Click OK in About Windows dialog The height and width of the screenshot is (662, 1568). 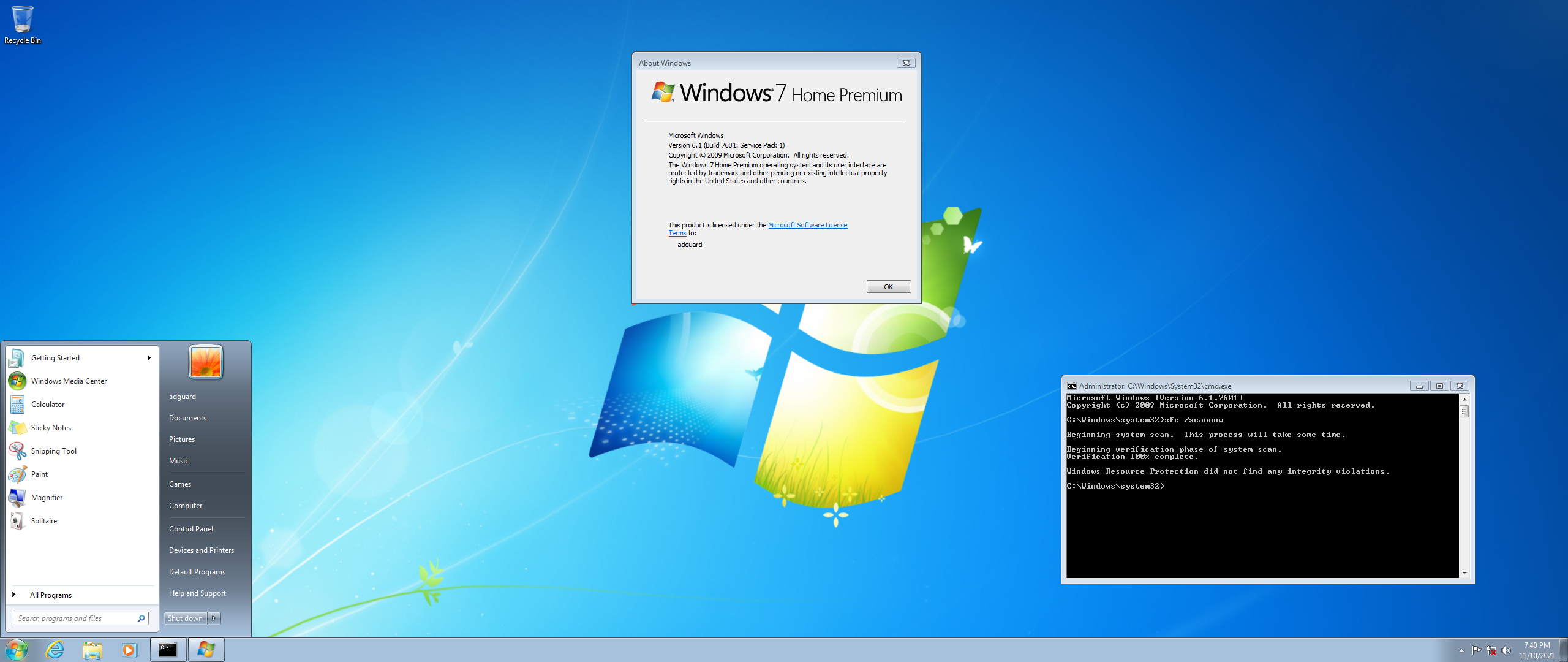[888, 287]
